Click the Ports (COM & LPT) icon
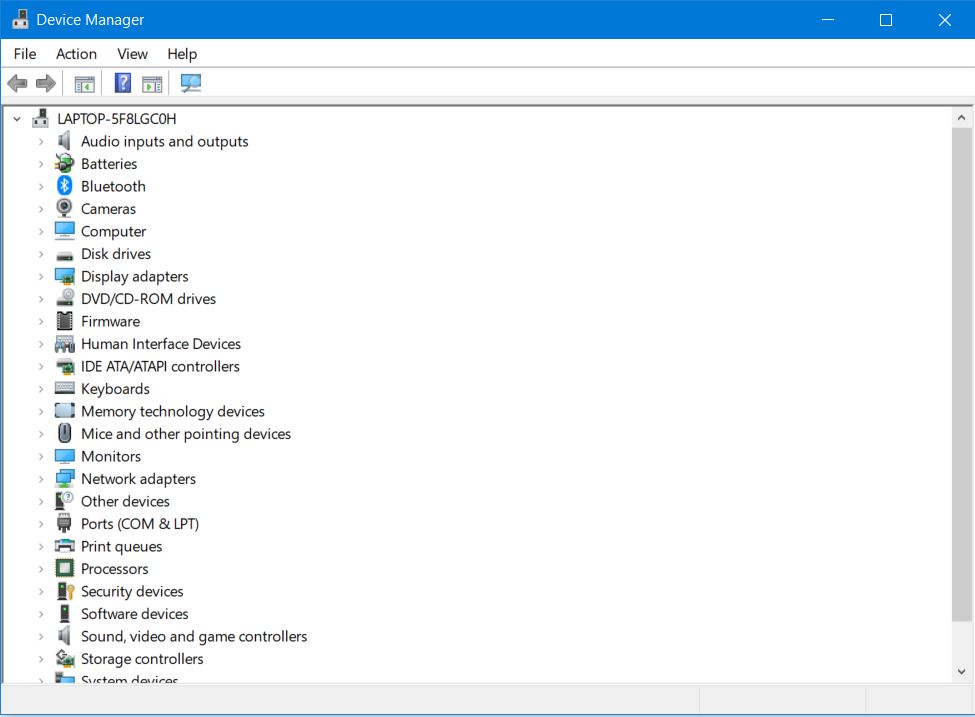 (x=64, y=523)
